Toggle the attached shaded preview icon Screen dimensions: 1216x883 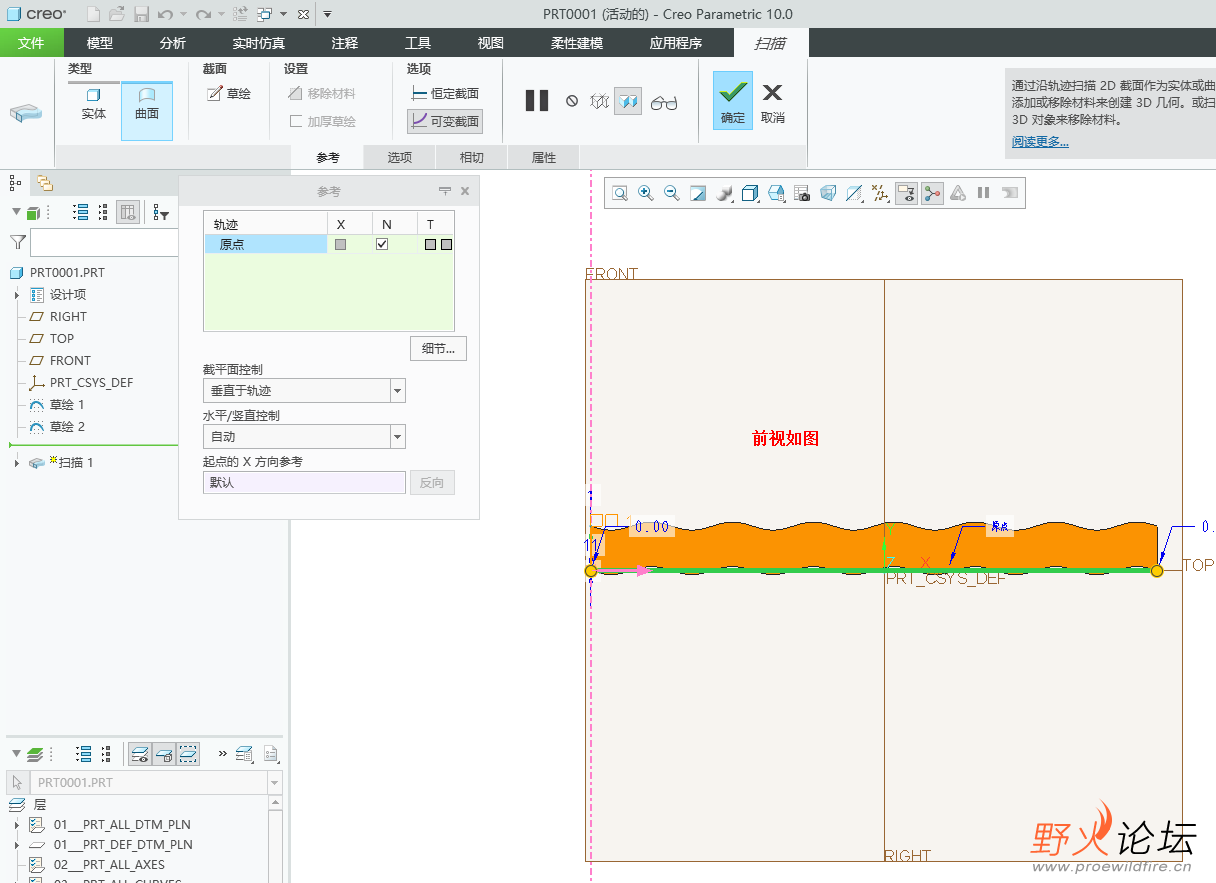[x=628, y=101]
